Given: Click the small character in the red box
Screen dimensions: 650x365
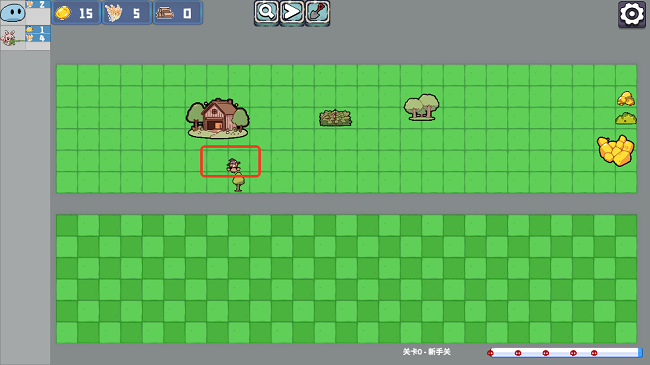Looking at the screenshot, I should (233, 165).
